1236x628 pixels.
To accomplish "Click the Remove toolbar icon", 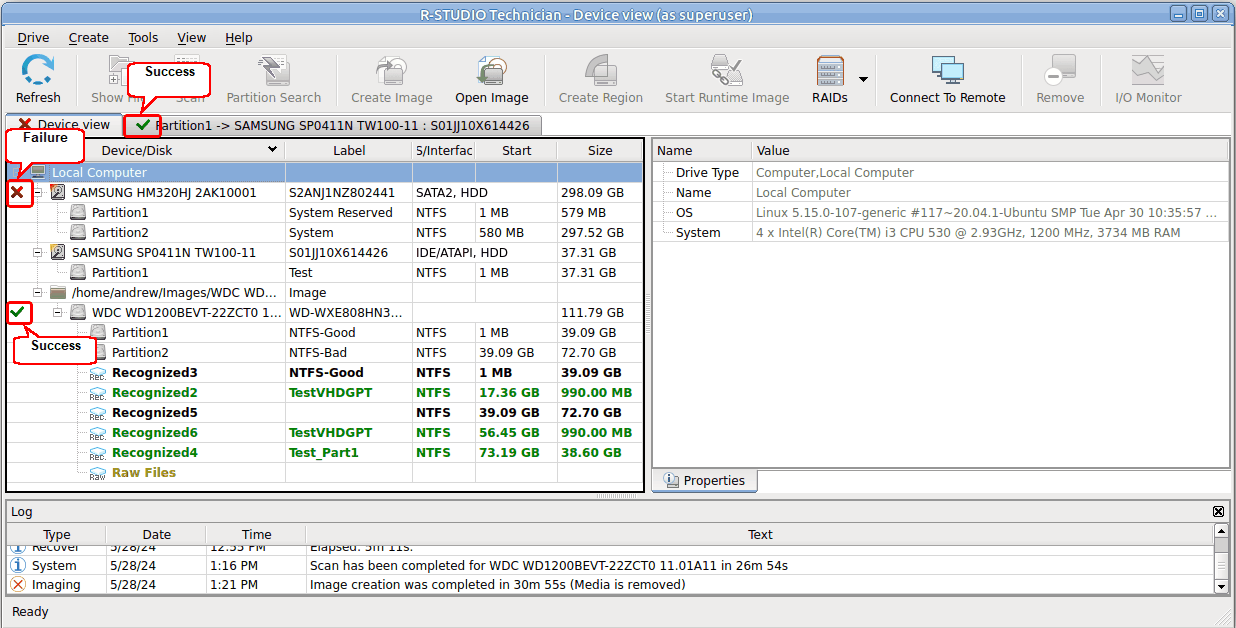I will pyautogui.click(x=1060, y=71).
